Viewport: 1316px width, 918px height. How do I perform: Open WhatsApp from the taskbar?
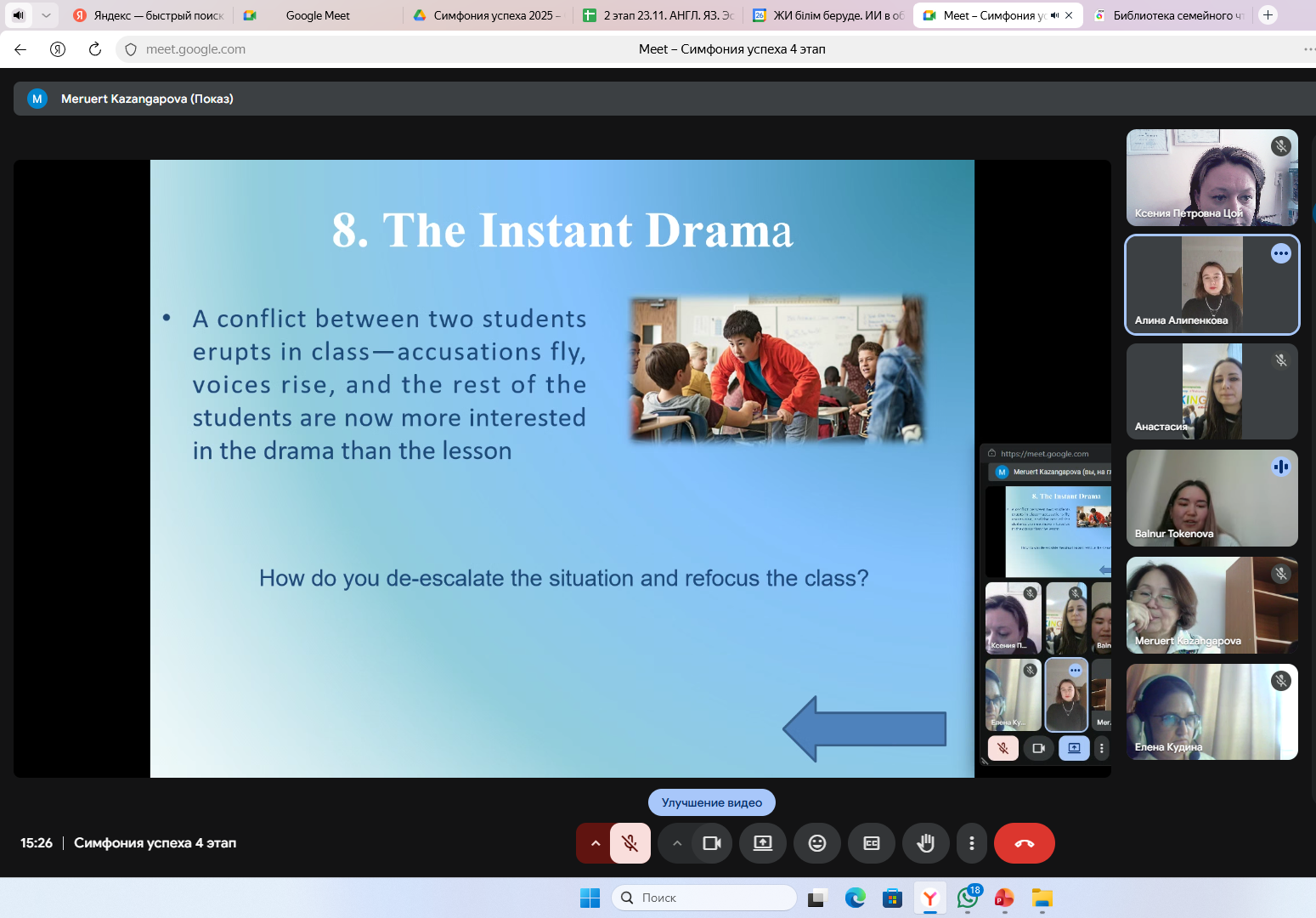click(x=967, y=898)
